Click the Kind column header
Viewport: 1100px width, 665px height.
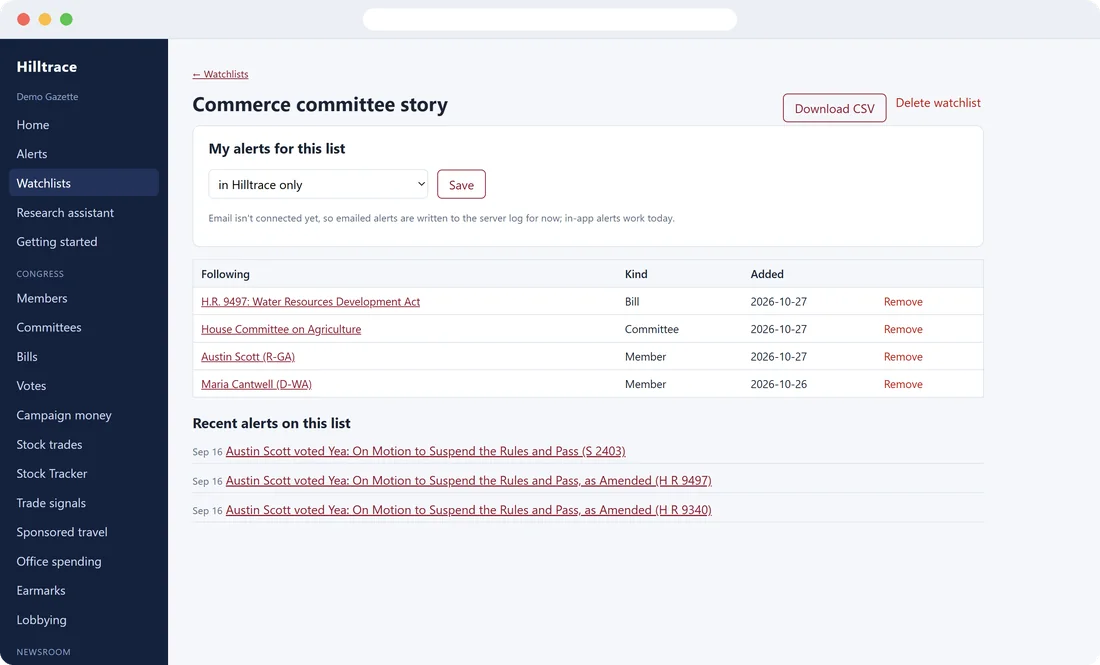click(x=636, y=274)
